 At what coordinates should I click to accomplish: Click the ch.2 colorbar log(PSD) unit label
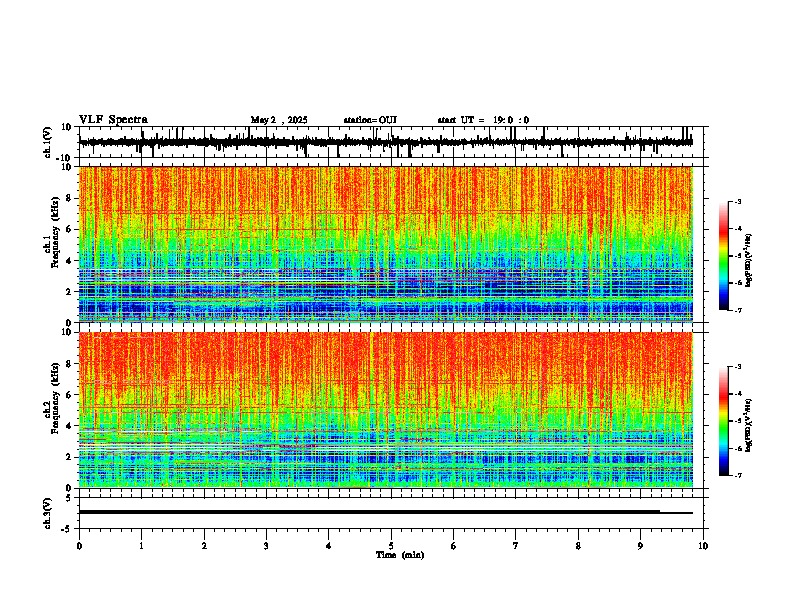[x=748, y=425]
